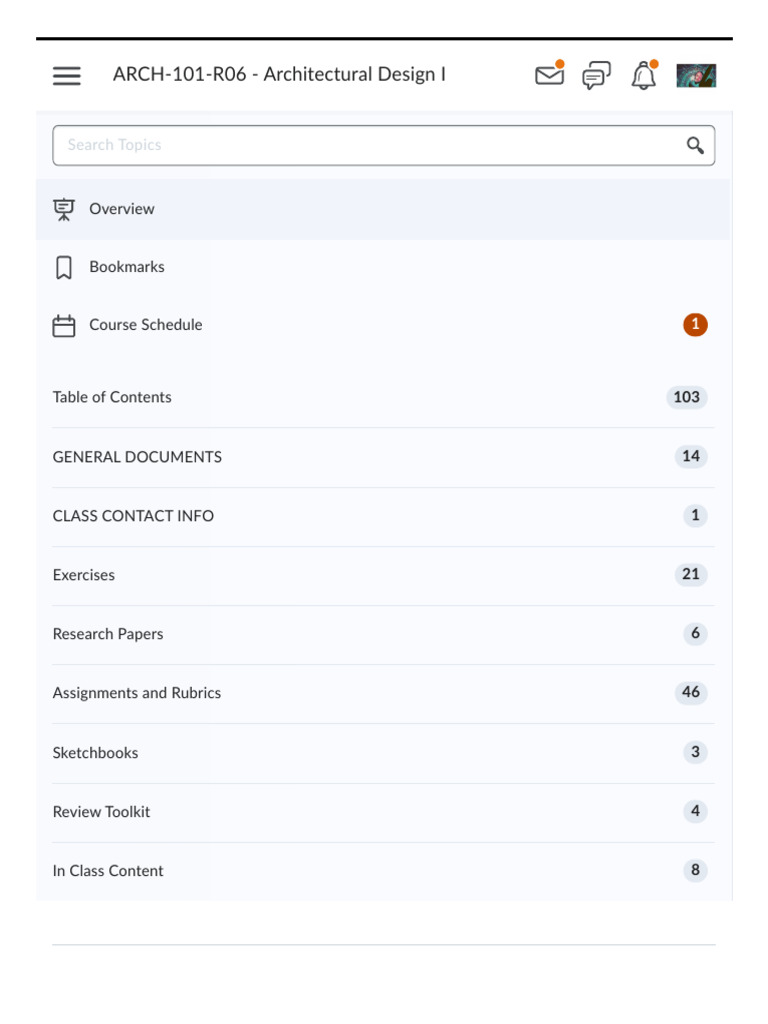Click the Overview presentation board icon
Viewport: 768px width, 1024px height.
point(64,209)
